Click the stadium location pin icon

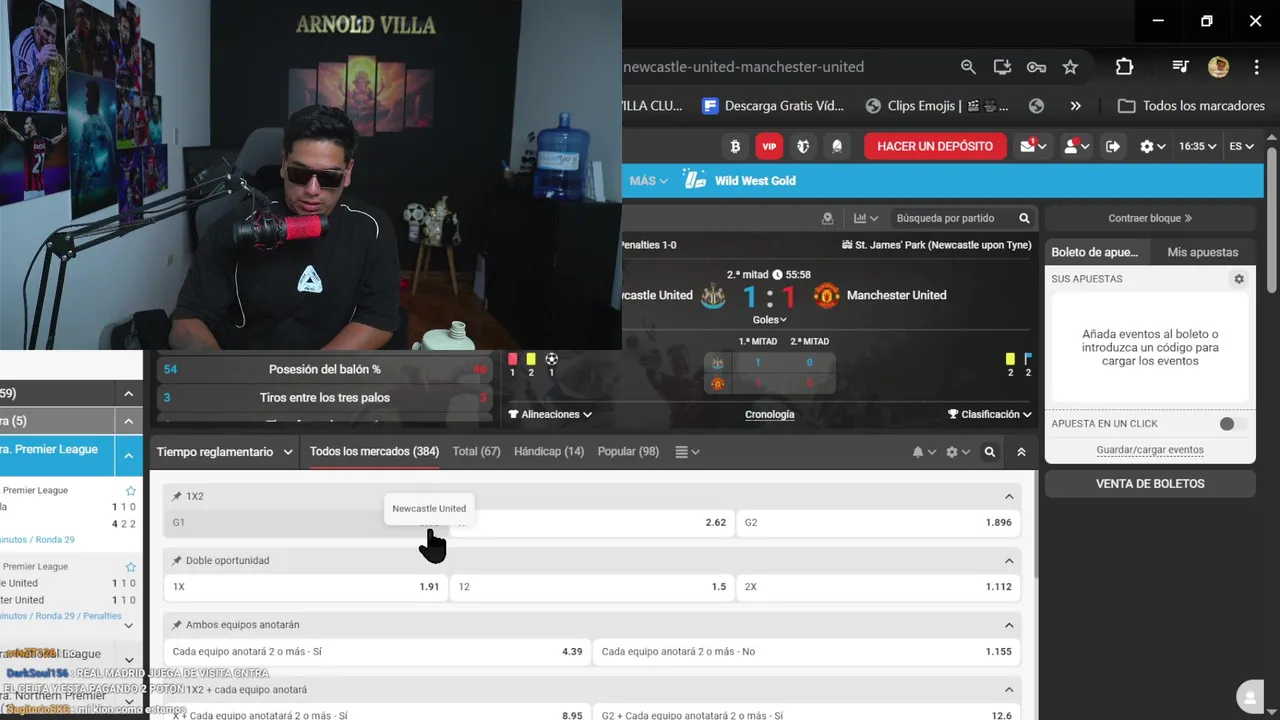point(827,218)
